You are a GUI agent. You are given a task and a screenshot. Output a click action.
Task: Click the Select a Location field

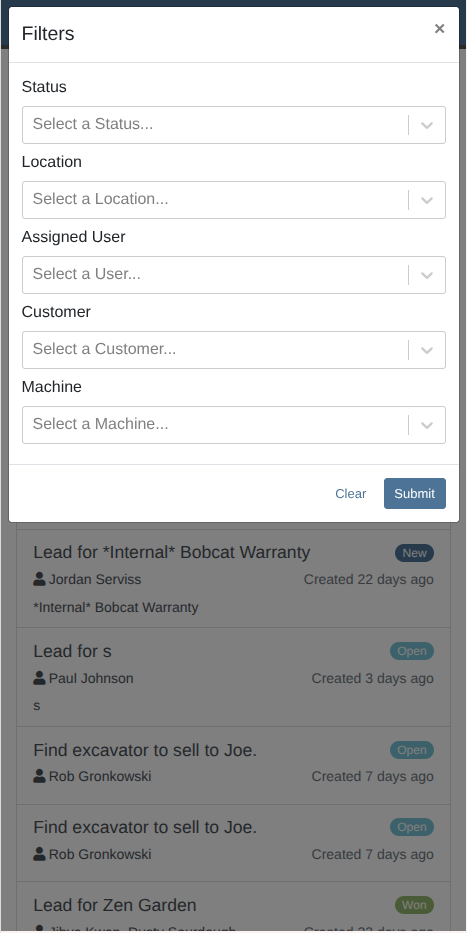point(234,200)
